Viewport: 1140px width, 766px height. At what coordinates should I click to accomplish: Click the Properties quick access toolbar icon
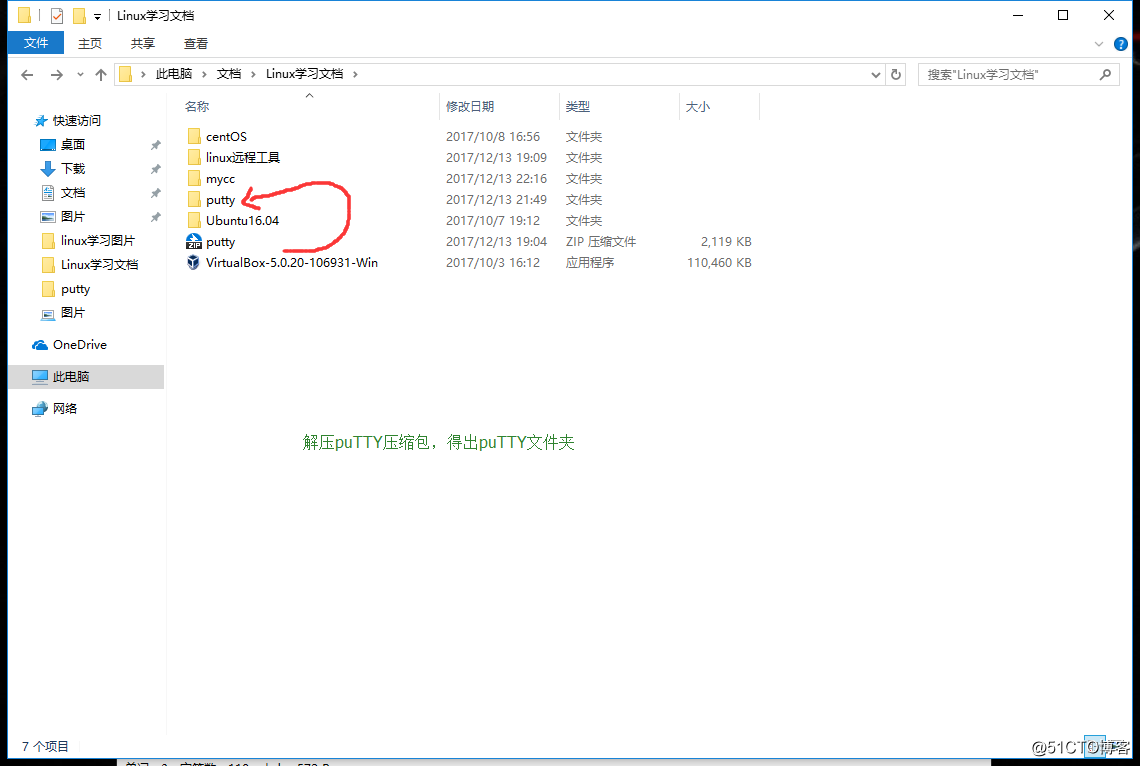coord(57,15)
